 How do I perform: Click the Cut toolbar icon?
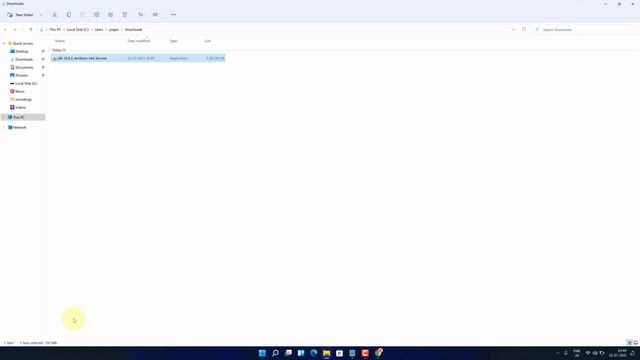[55, 15]
